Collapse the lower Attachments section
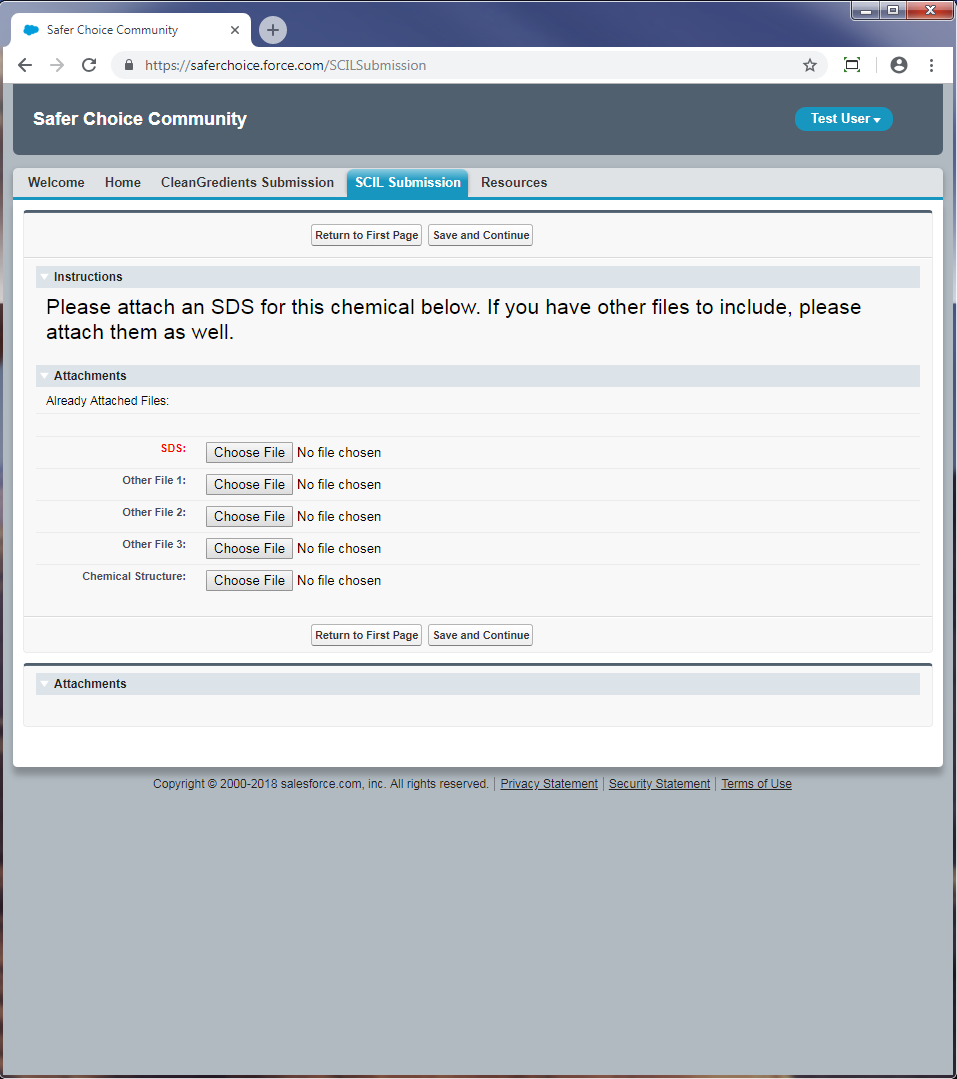957x1079 pixels. [x=44, y=684]
